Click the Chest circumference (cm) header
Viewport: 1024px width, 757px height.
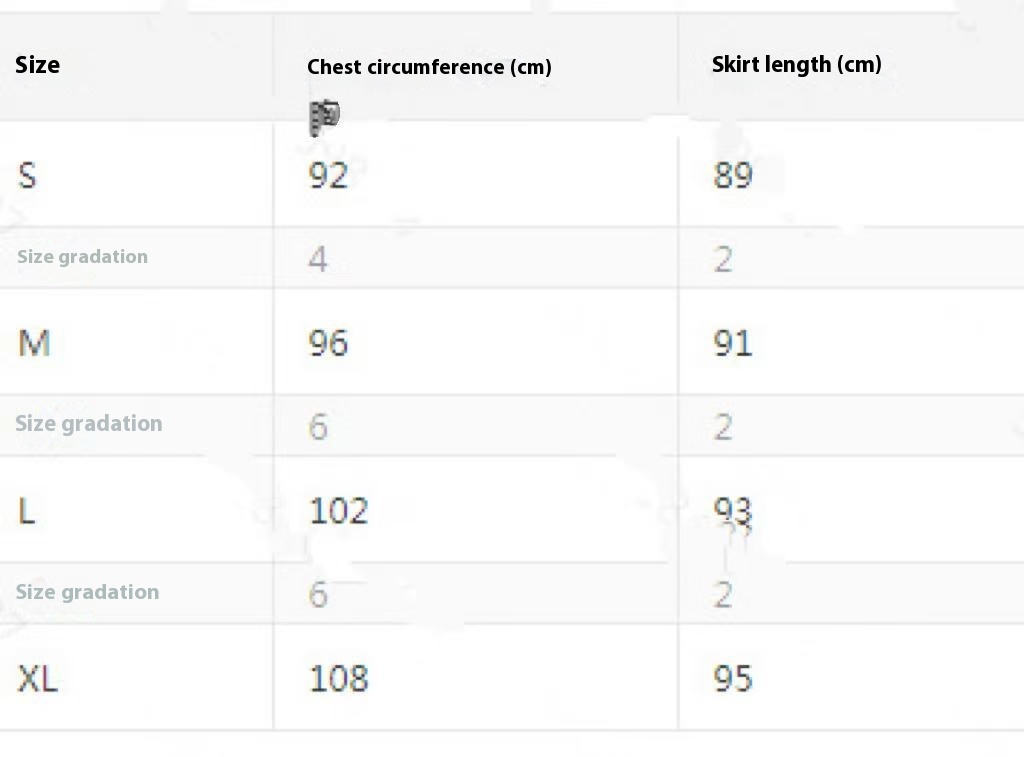click(x=429, y=67)
